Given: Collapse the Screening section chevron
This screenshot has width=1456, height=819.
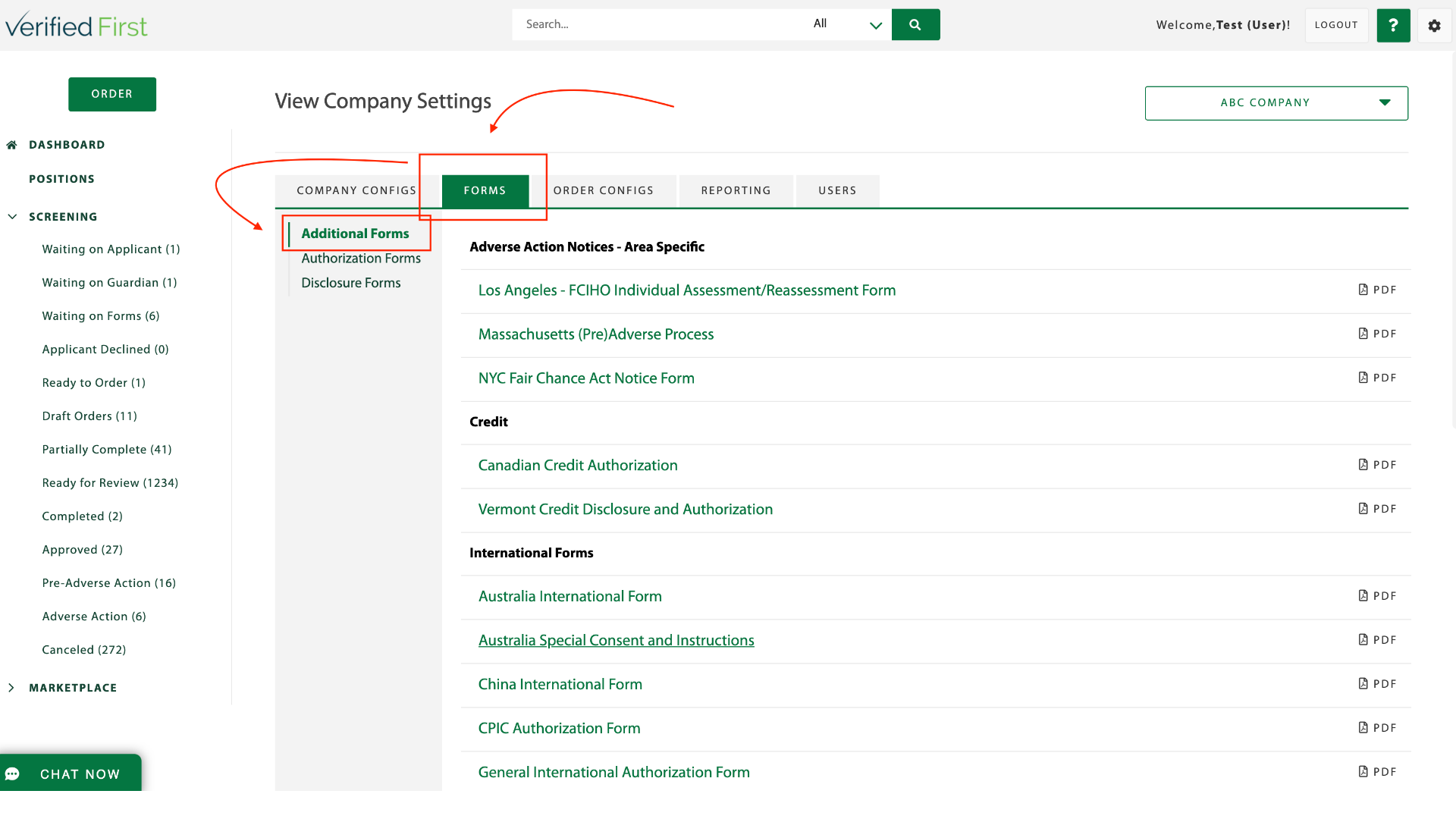Looking at the screenshot, I should [x=12, y=217].
